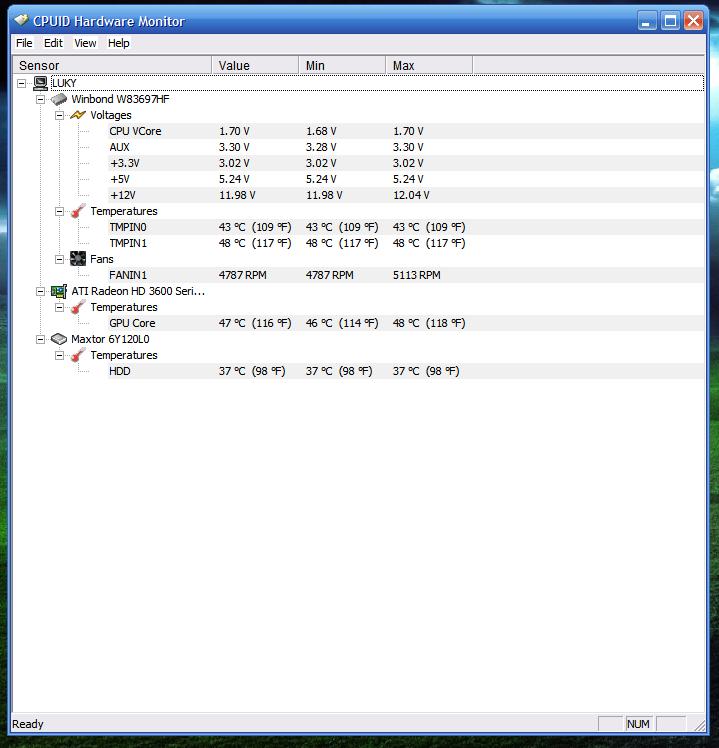Collapse the ATI Radeon HD 3600 node

41,291
